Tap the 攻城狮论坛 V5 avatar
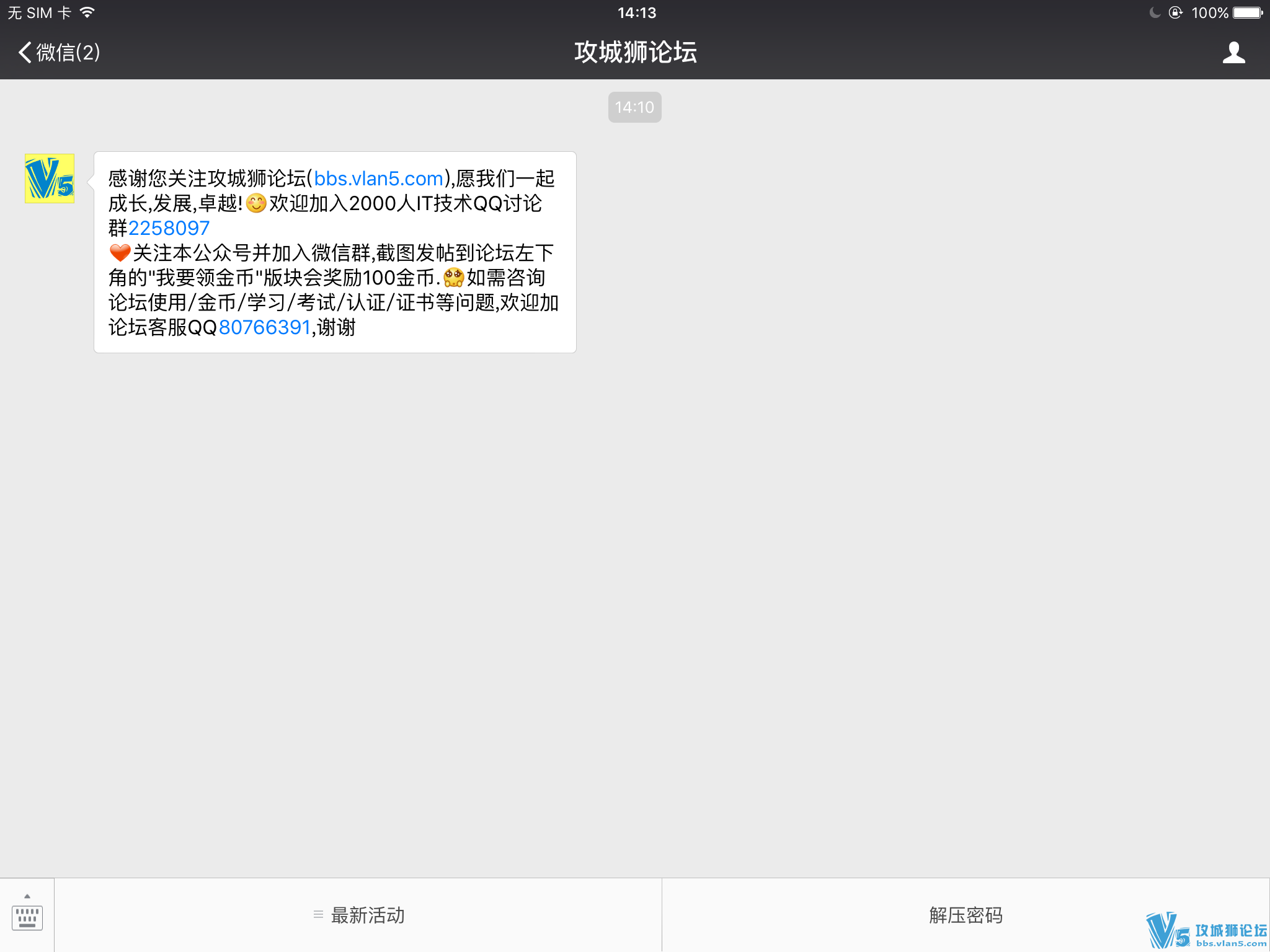Viewport: 1270px width, 952px height. coord(50,178)
